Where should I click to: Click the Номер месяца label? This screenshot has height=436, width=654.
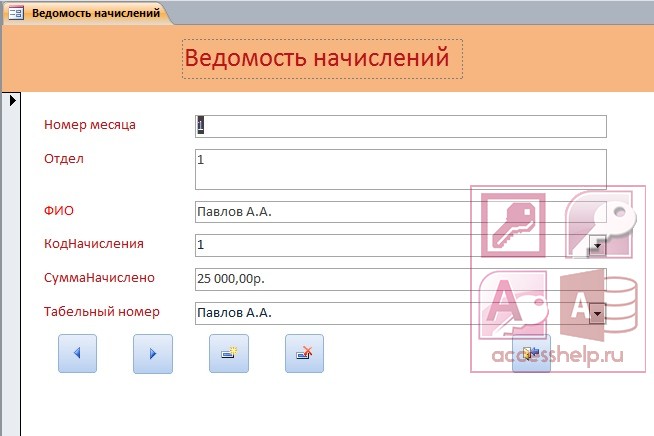[x=90, y=125]
